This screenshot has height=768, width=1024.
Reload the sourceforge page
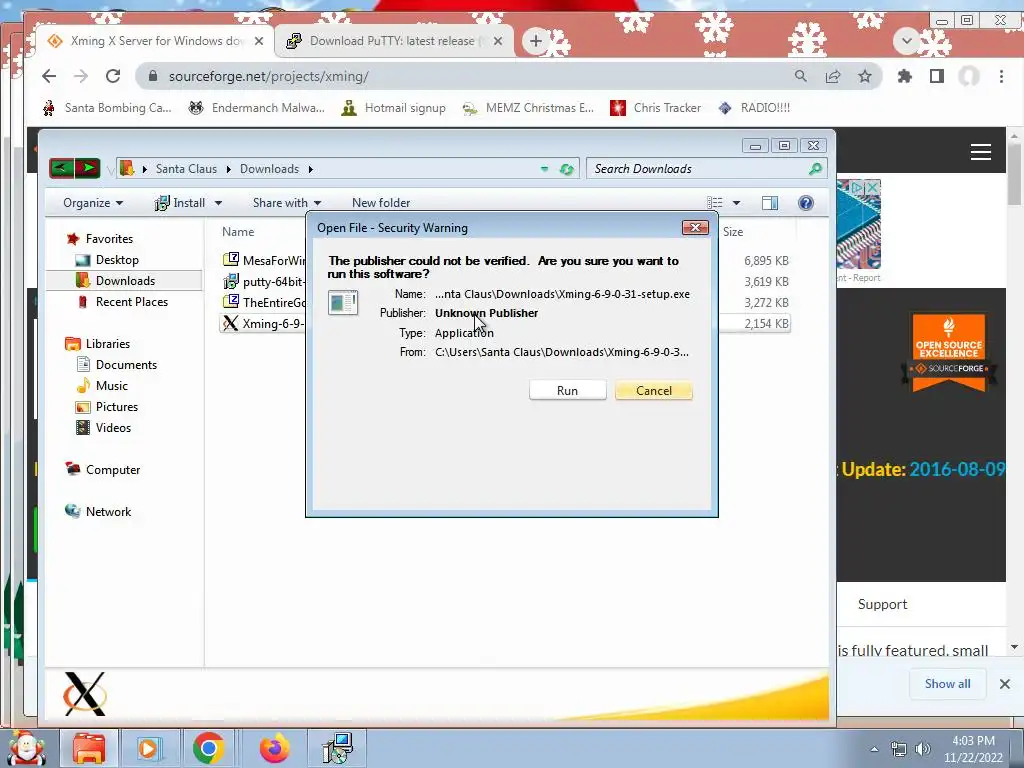point(113,76)
